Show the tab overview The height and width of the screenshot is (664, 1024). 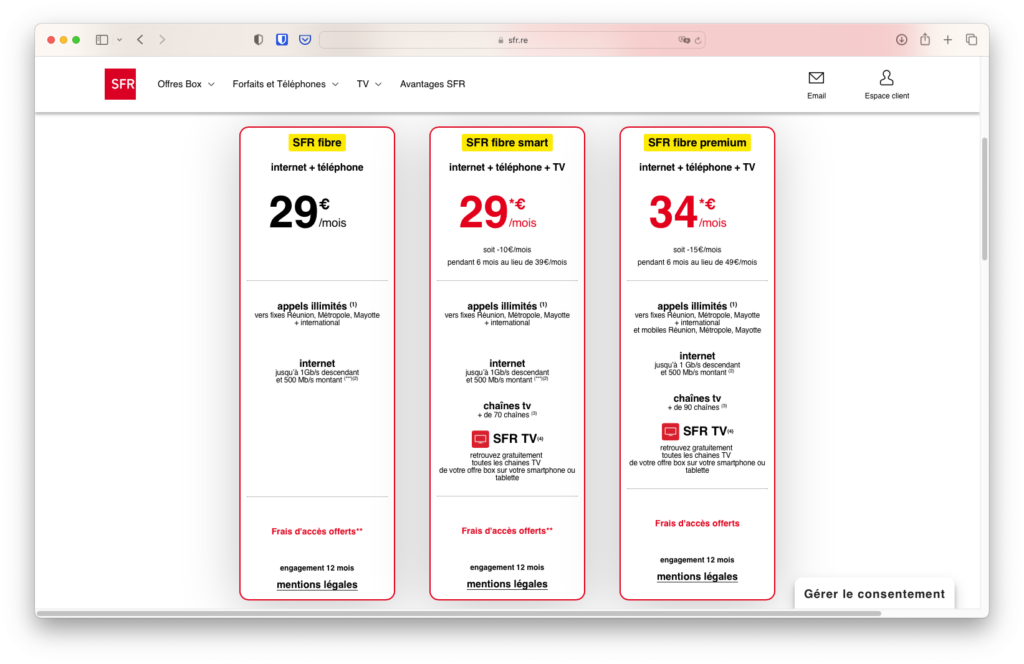(971, 40)
